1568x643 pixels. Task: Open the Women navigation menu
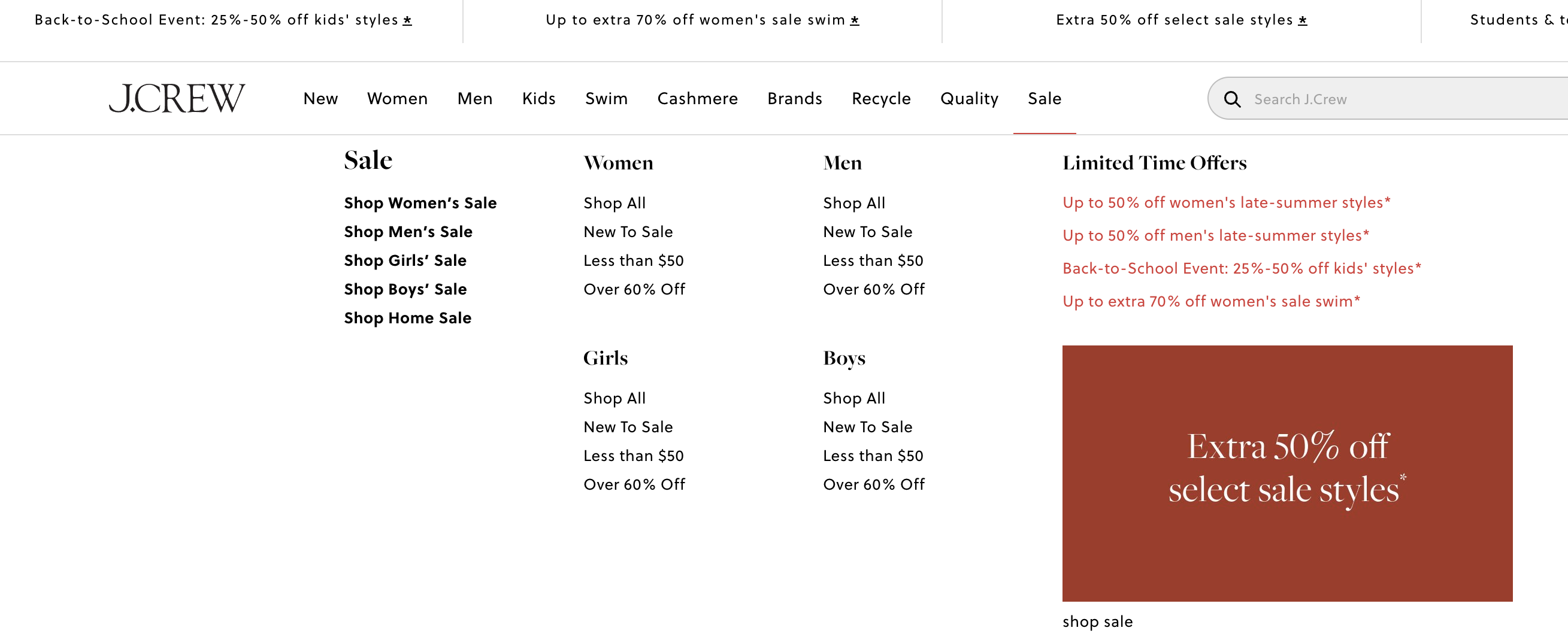click(x=397, y=99)
